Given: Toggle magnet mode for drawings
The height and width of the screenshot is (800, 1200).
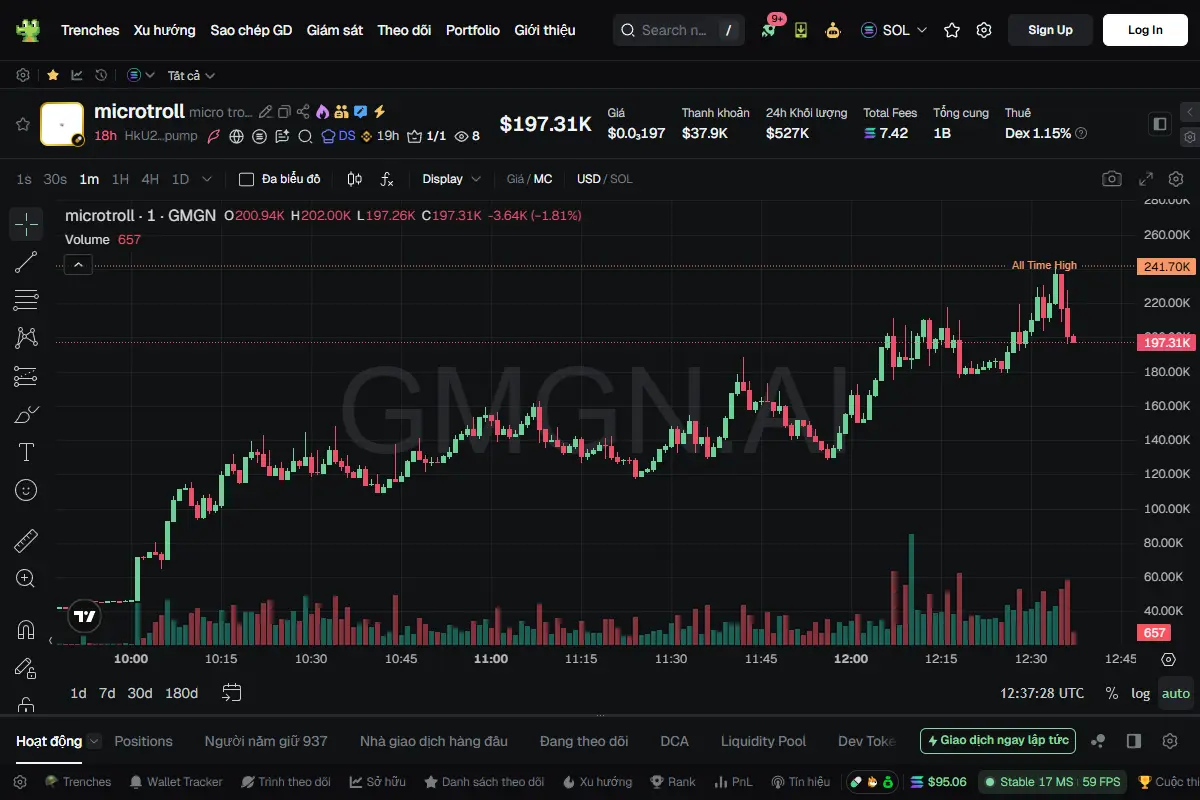Looking at the screenshot, I should (26, 630).
